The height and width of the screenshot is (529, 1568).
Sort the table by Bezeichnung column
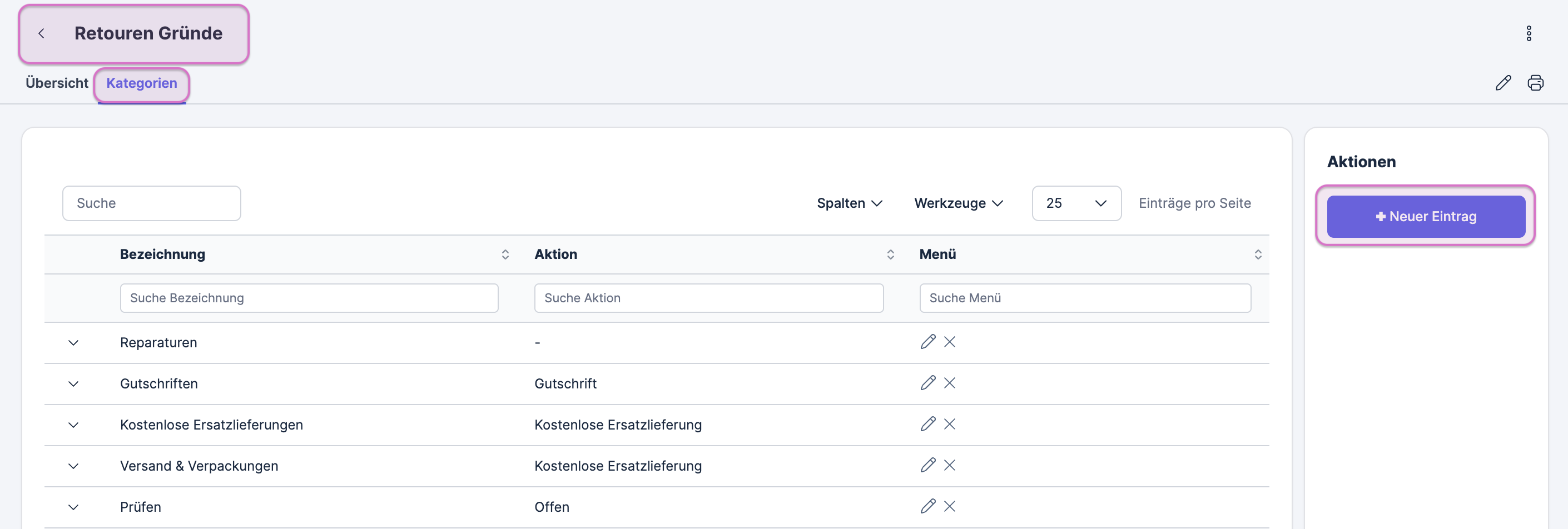tap(505, 254)
